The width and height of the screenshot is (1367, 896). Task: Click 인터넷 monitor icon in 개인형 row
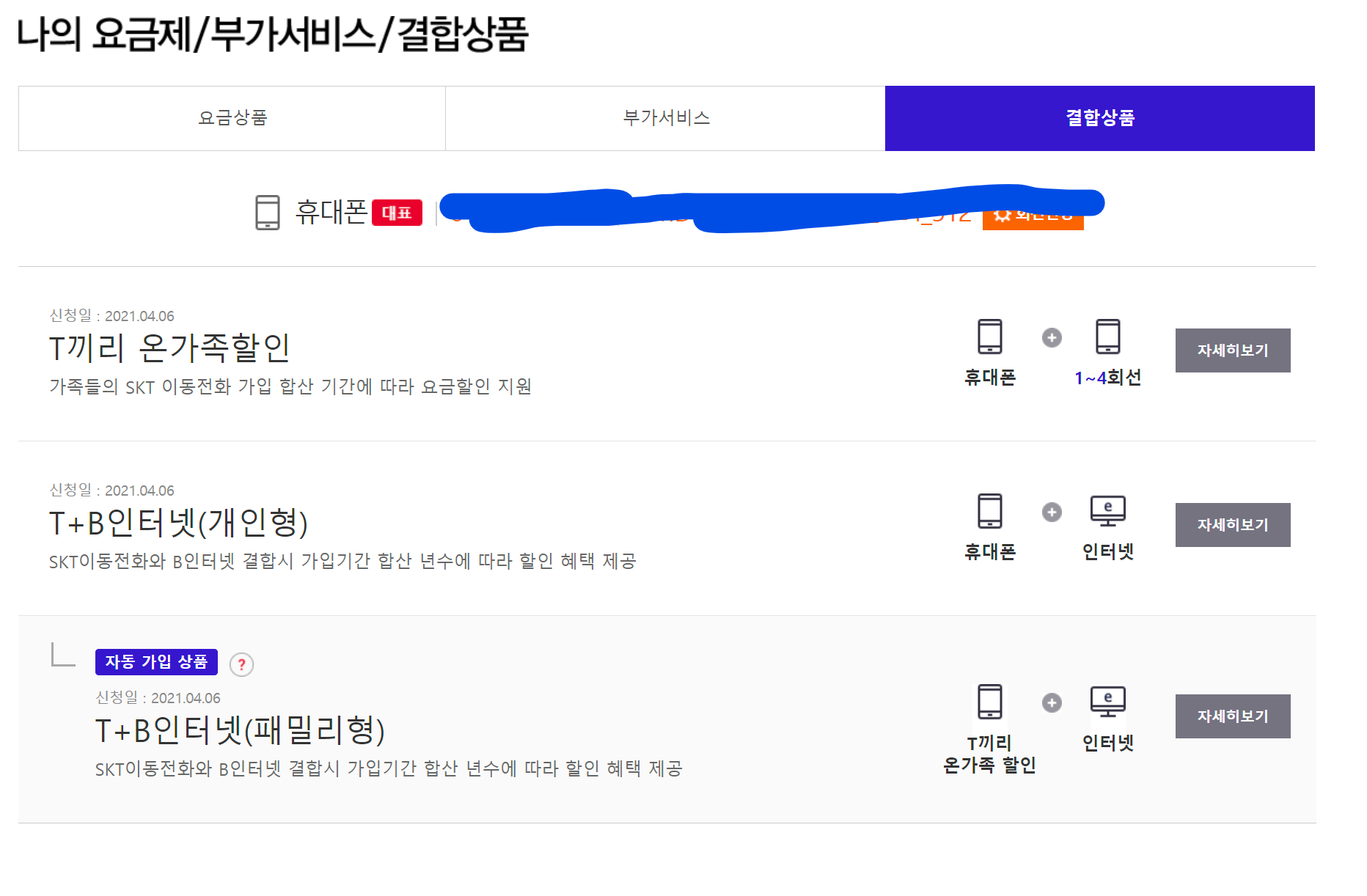(x=1107, y=511)
